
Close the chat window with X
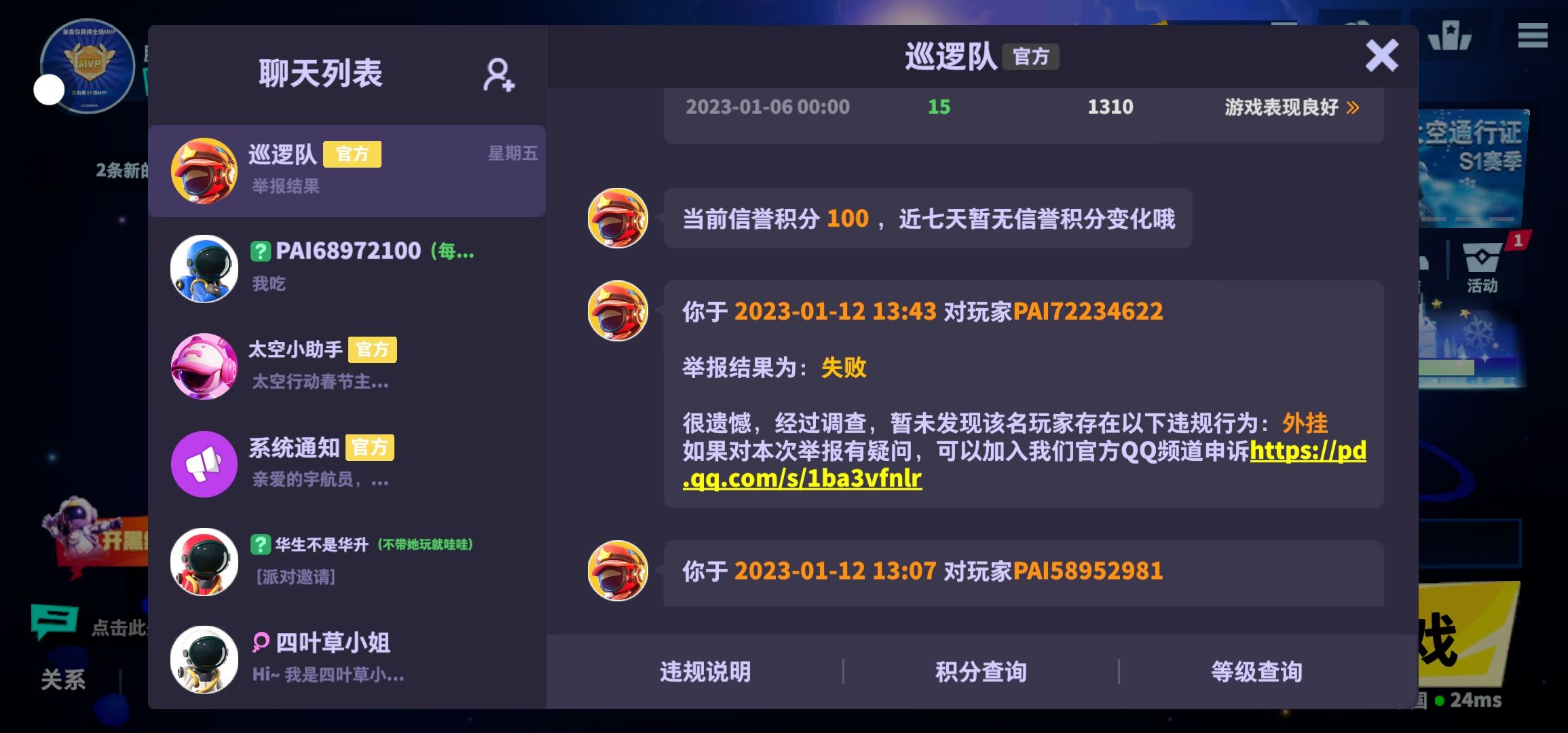pos(1382,56)
